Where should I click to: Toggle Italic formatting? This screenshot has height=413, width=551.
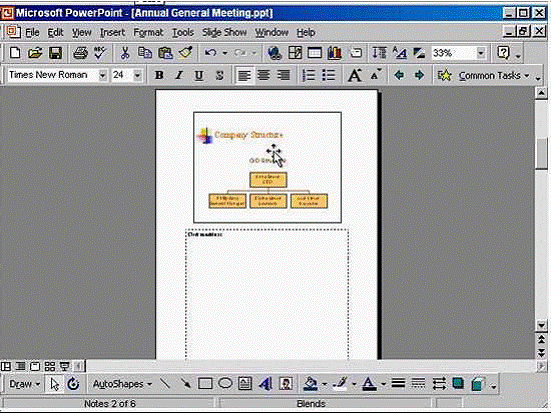click(179, 75)
